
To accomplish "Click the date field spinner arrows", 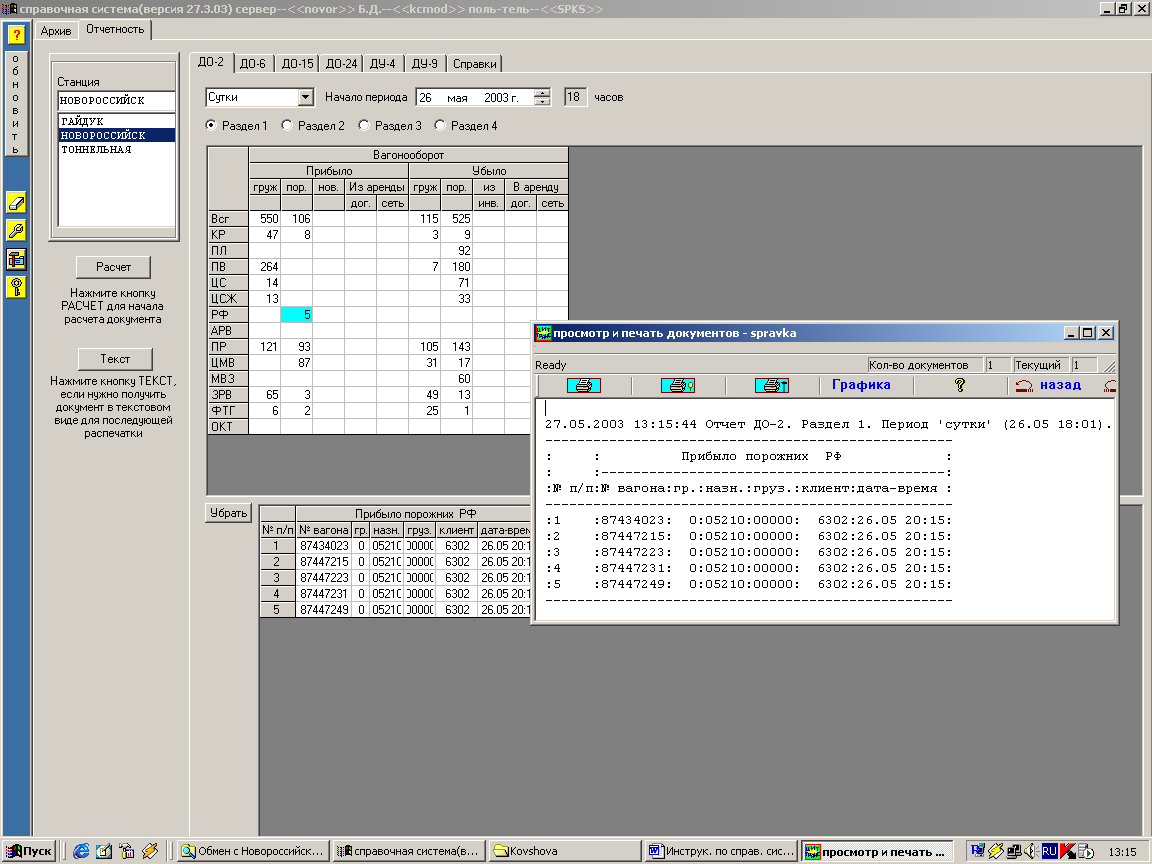I will point(542,98).
